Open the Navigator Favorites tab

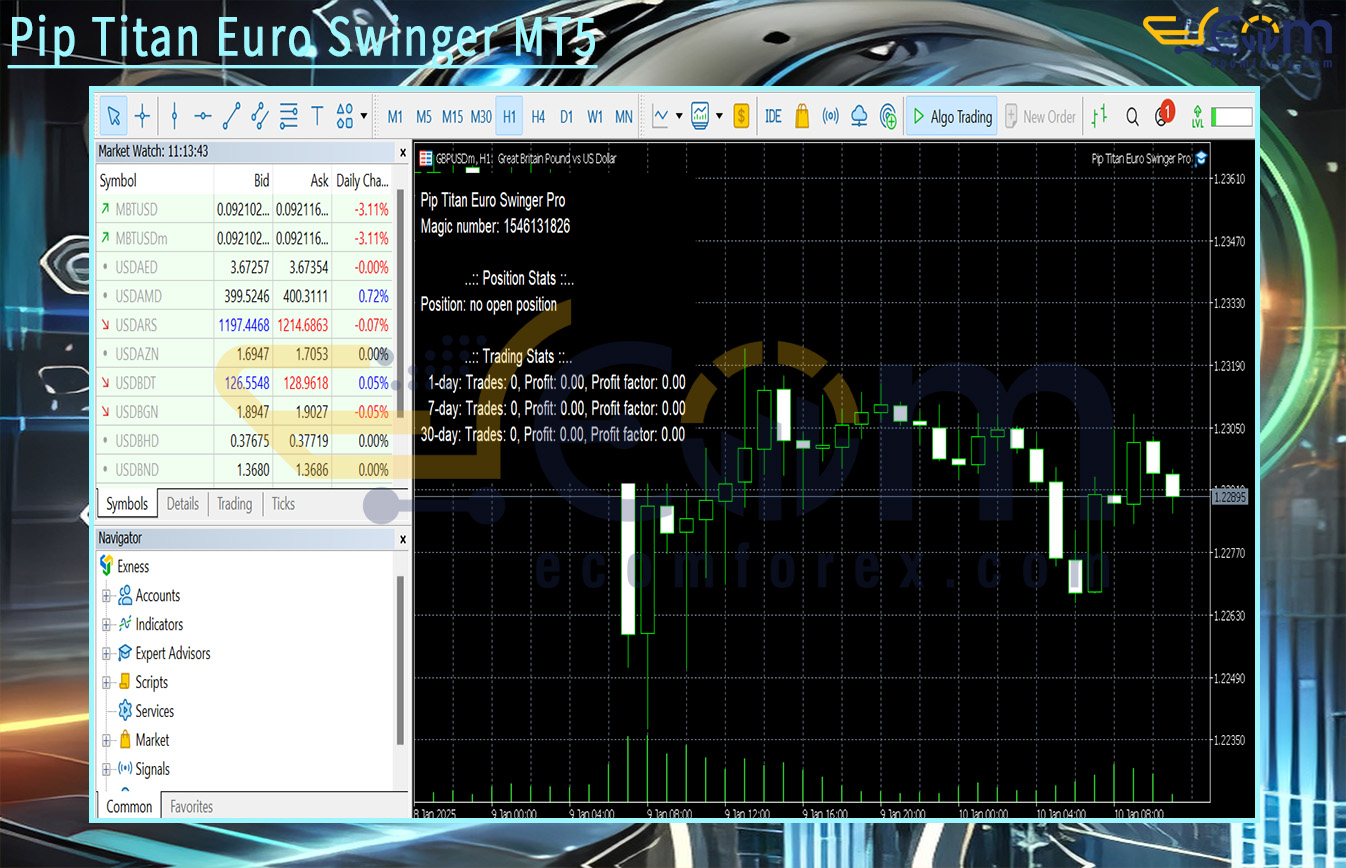click(191, 807)
